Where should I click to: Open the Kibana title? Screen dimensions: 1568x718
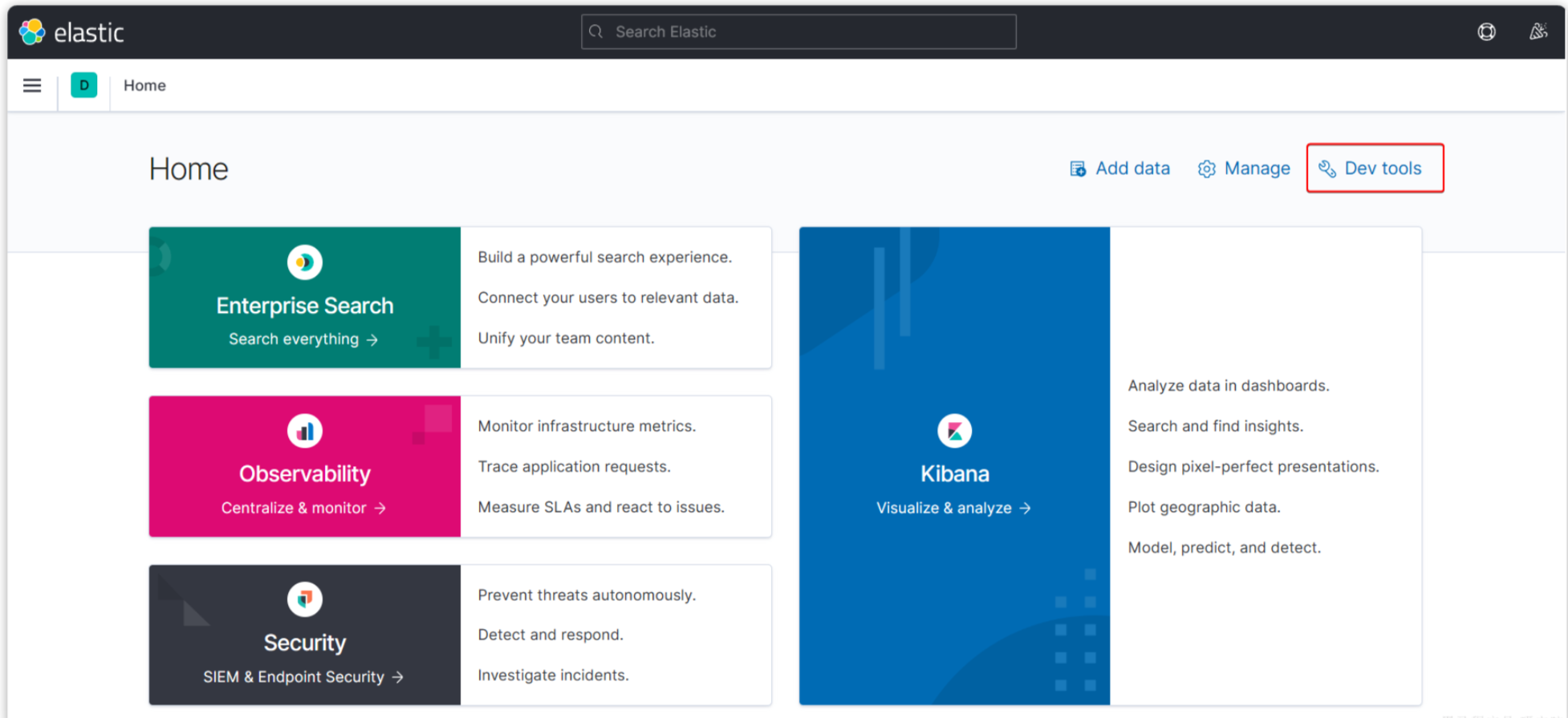click(955, 474)
